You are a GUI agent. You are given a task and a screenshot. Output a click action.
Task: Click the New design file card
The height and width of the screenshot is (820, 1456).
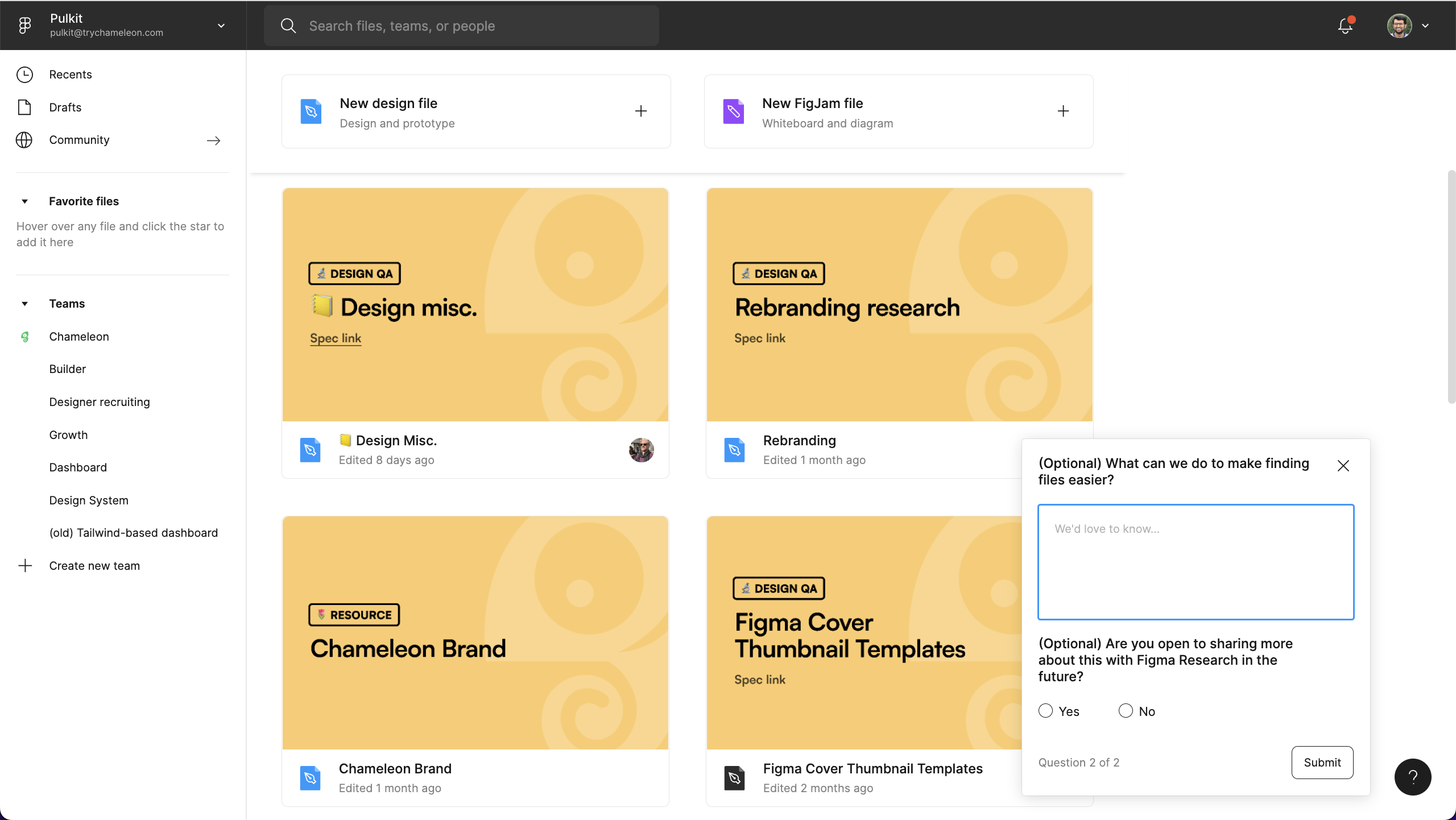476,111
